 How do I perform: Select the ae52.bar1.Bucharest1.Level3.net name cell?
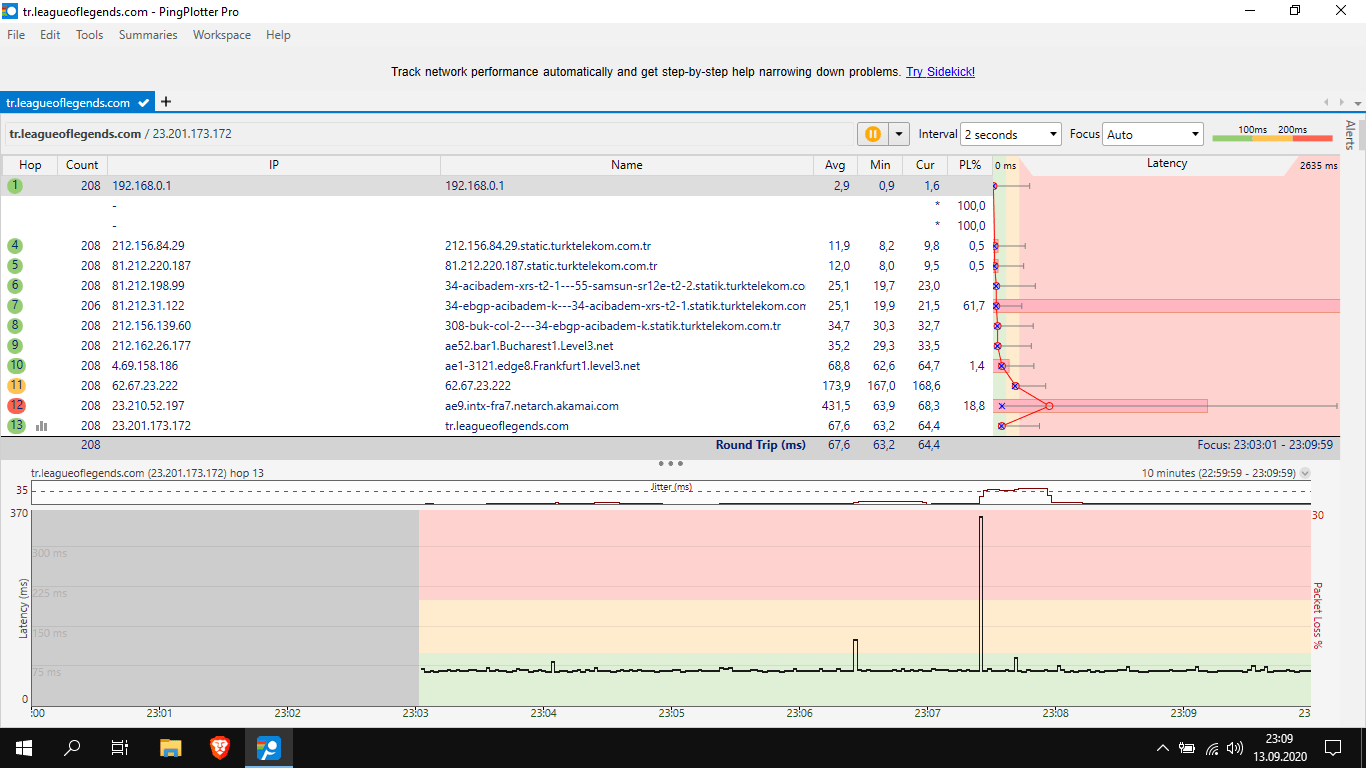point(529,346)
